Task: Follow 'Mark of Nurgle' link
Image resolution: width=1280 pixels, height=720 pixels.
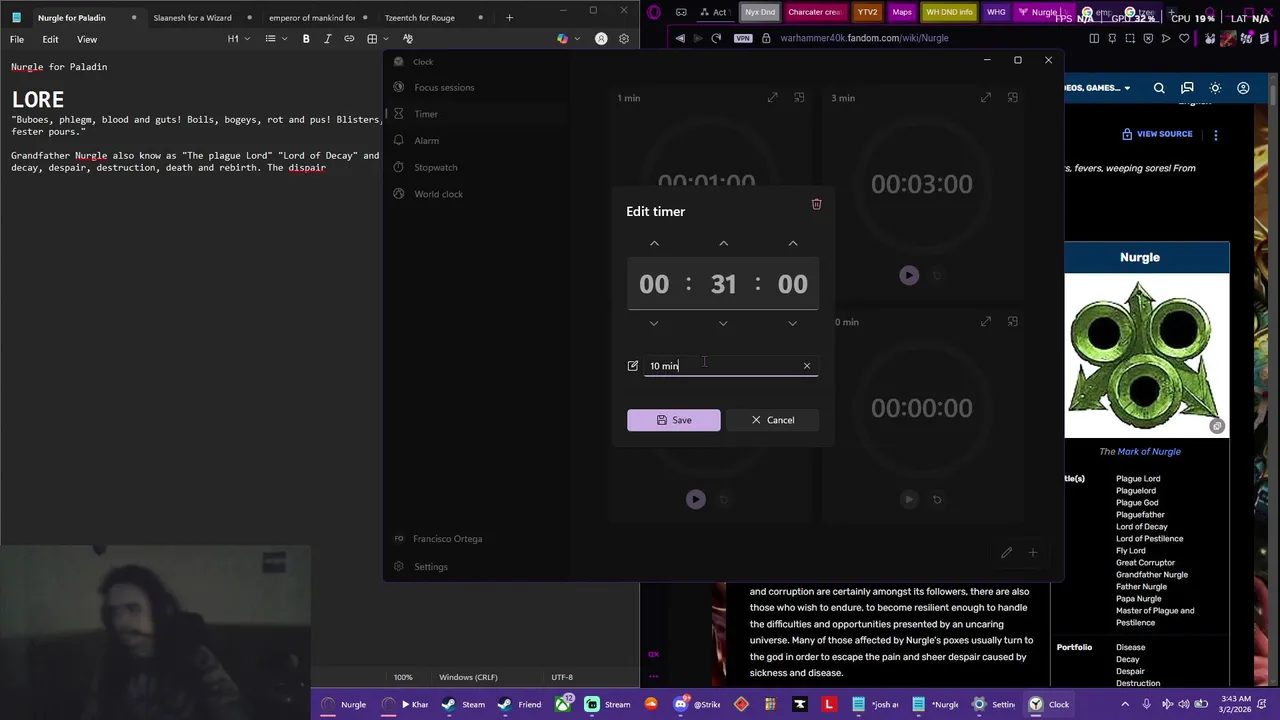Action: click(x=1148, y=451)
